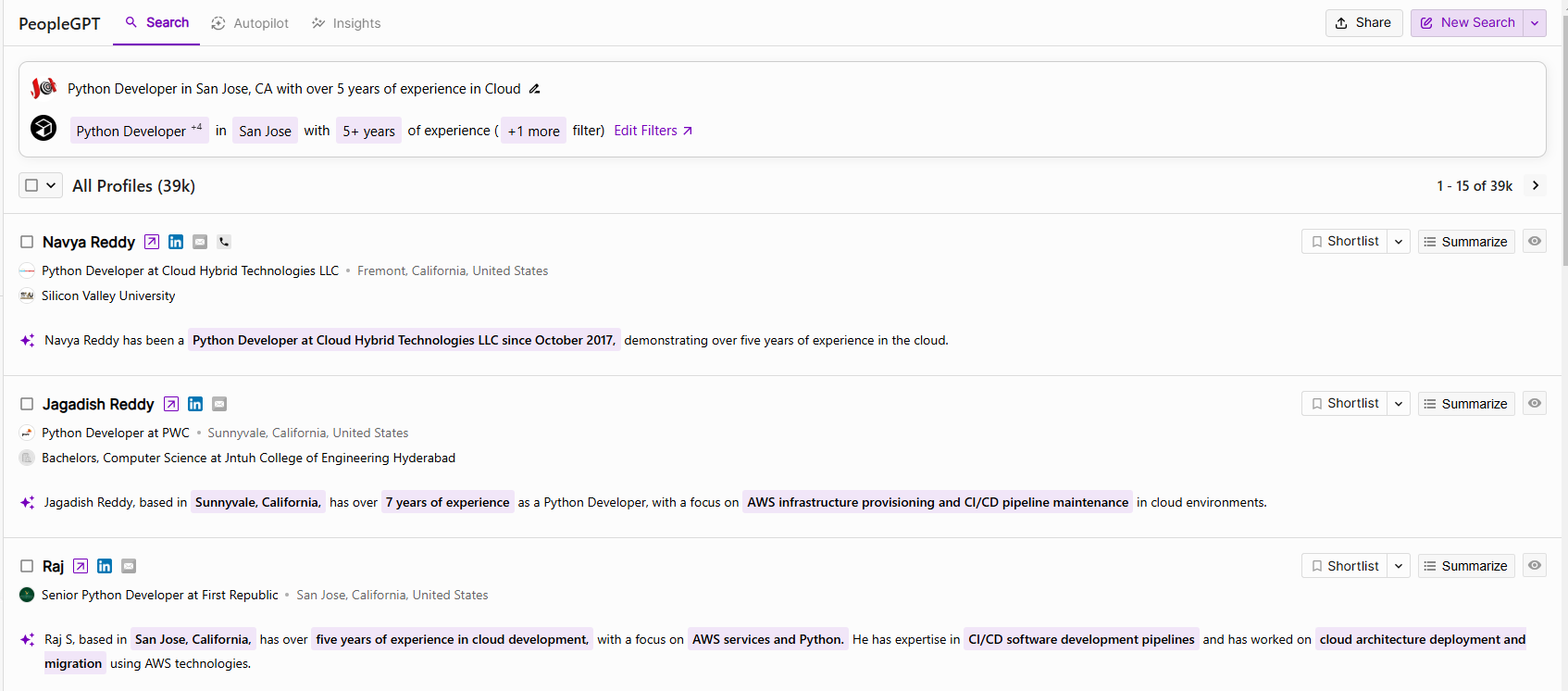Shortlist Raj
The width and height of the screenshot is (1568, 691).
click(x=1345, y=566)
